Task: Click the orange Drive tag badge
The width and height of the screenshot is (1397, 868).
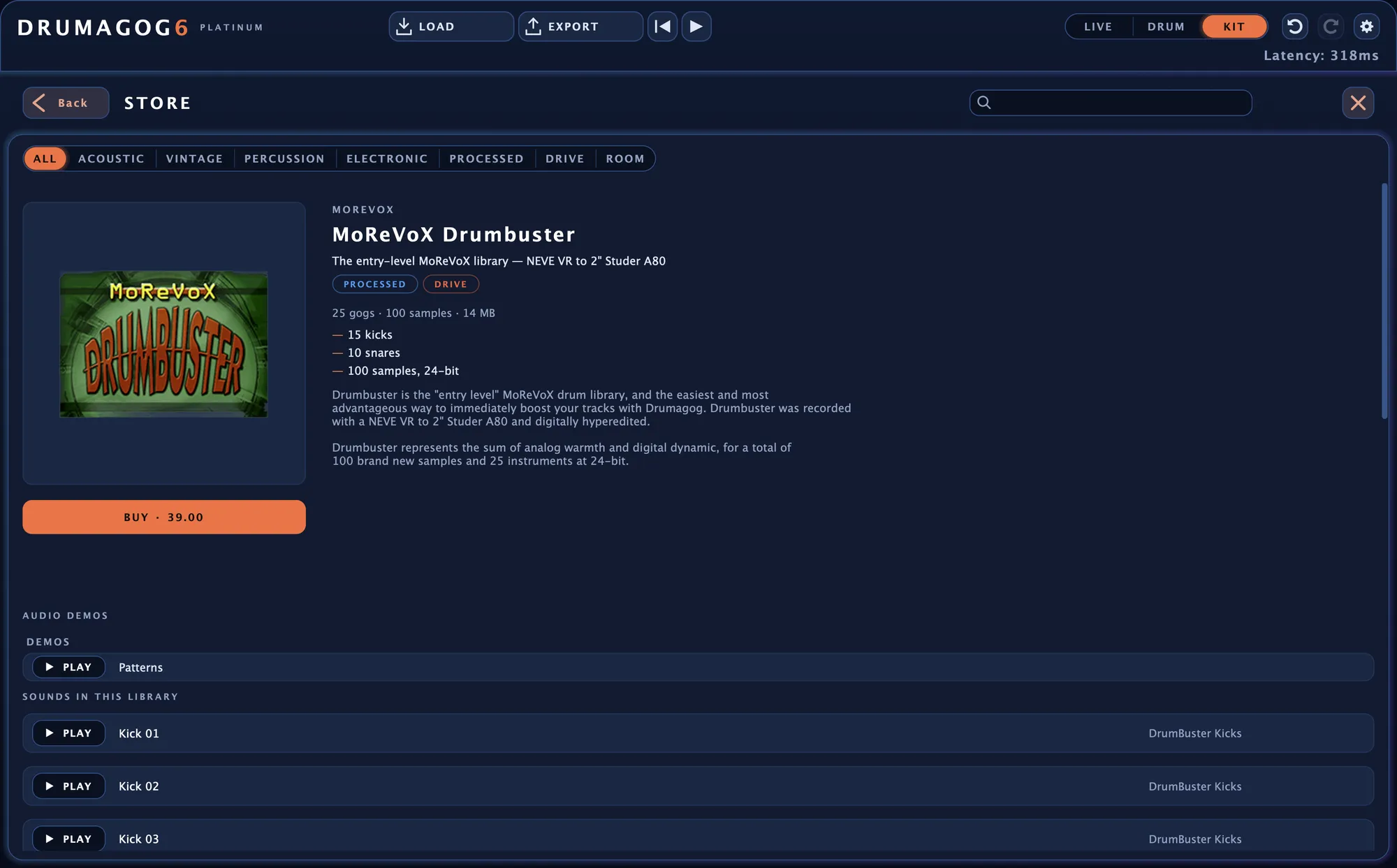Action: (x=451, y=284)
